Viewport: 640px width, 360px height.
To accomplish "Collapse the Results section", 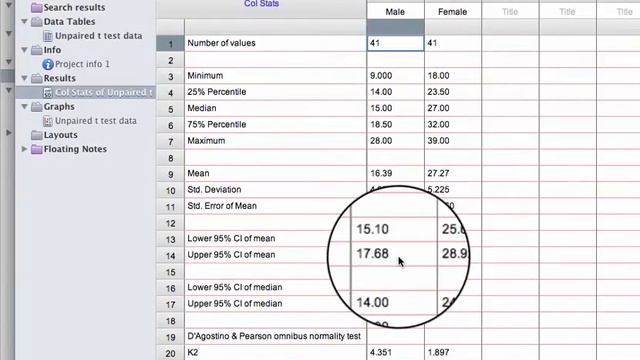I will [24, 78].
